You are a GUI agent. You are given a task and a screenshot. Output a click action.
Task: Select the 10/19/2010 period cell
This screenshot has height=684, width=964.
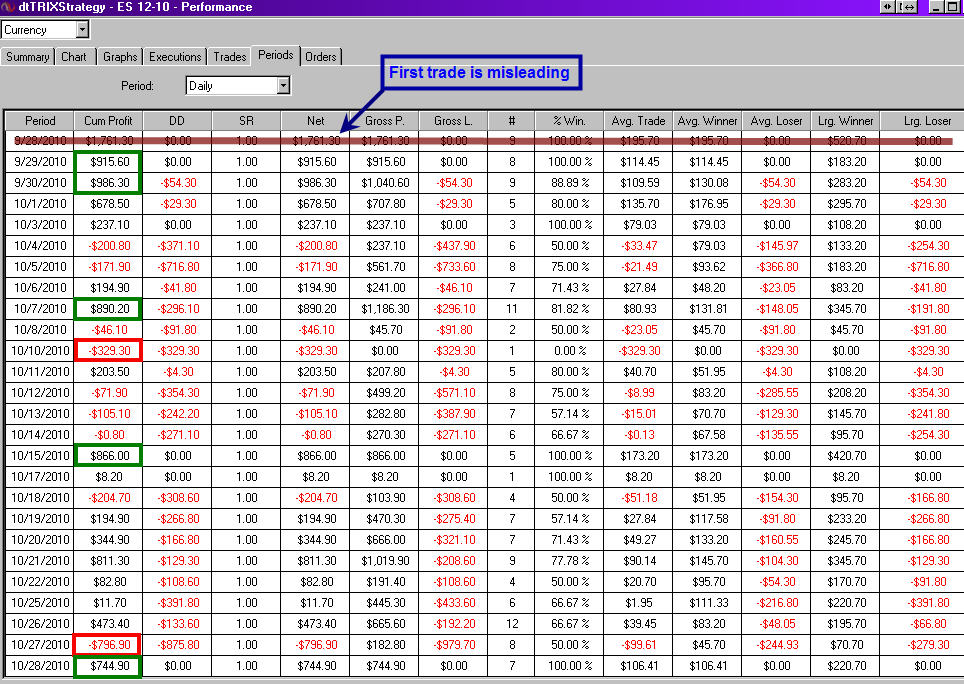[x=40, y=518]
